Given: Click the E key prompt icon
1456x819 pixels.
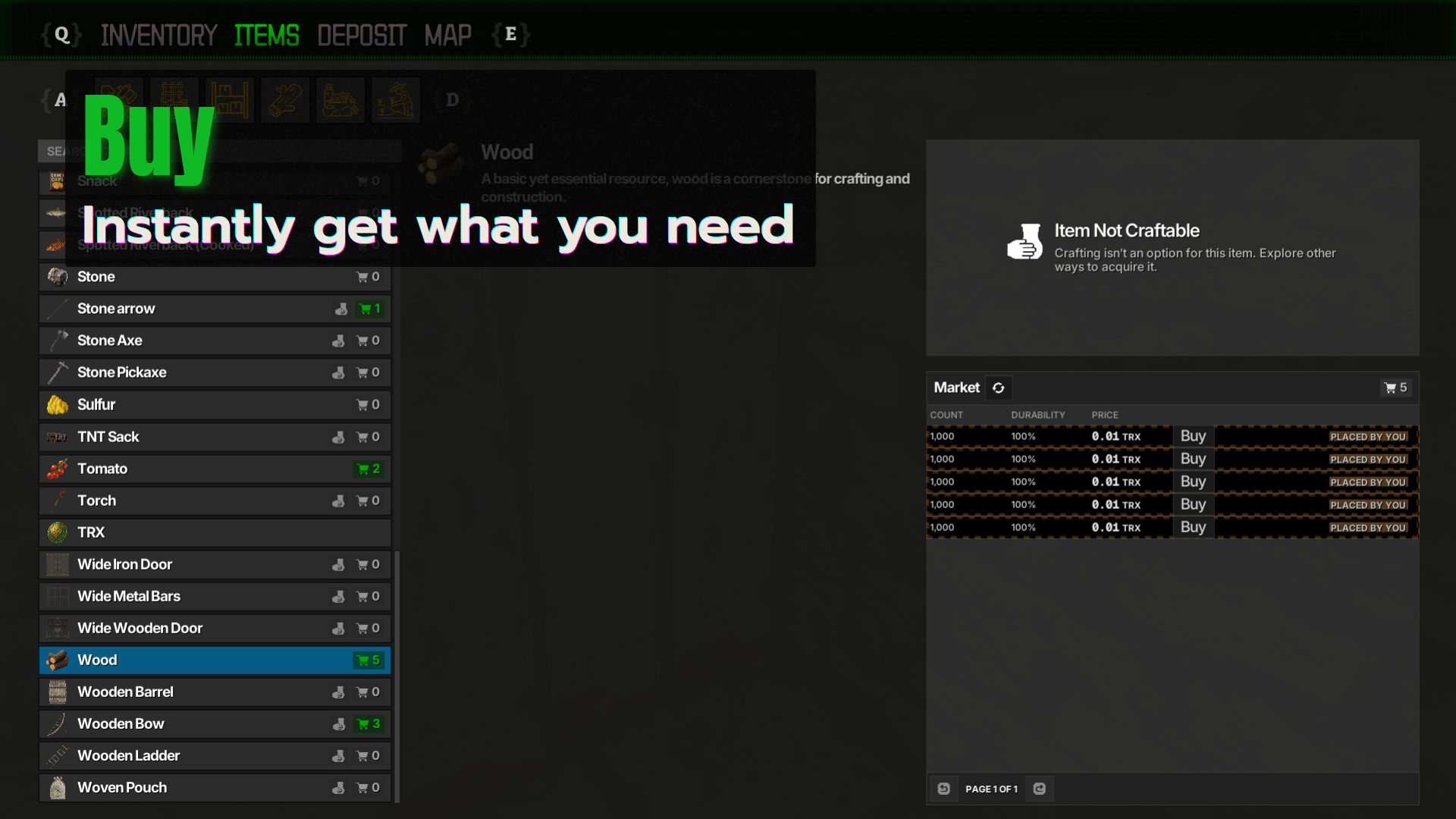Looking at the screenshot, I should (510, 34).
